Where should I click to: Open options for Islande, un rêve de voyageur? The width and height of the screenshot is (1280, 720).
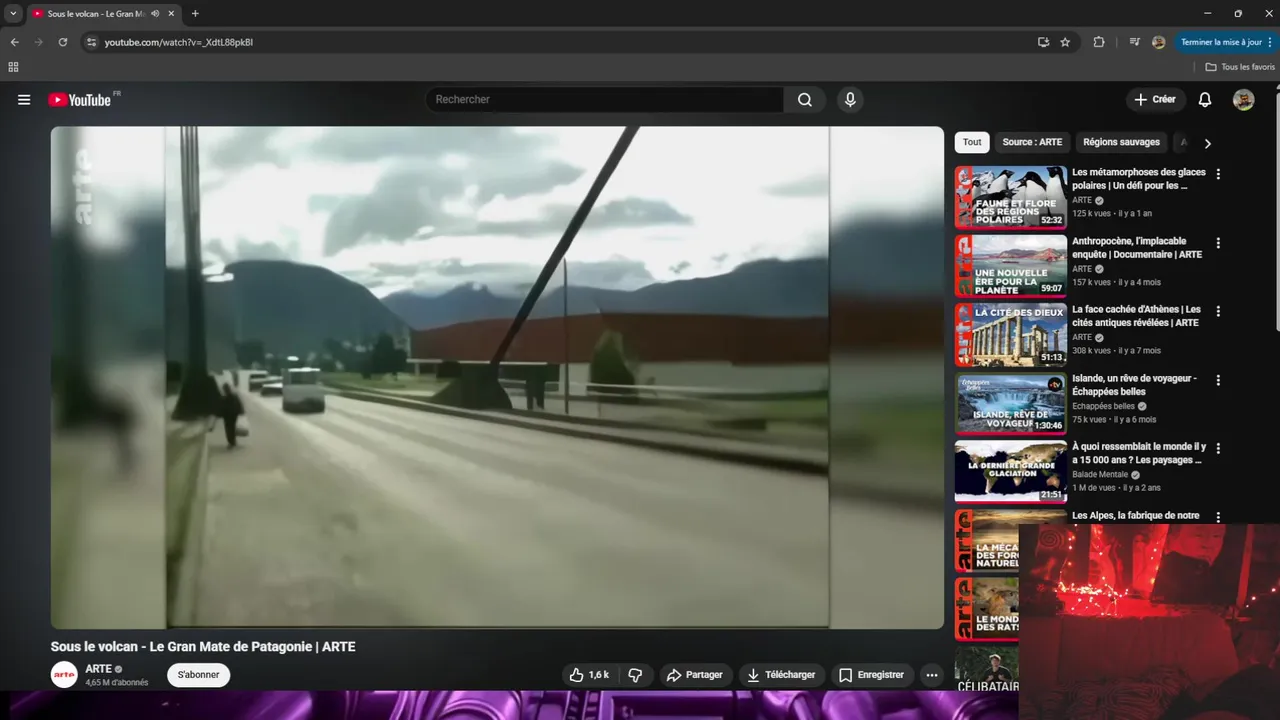click(1218, 380)
